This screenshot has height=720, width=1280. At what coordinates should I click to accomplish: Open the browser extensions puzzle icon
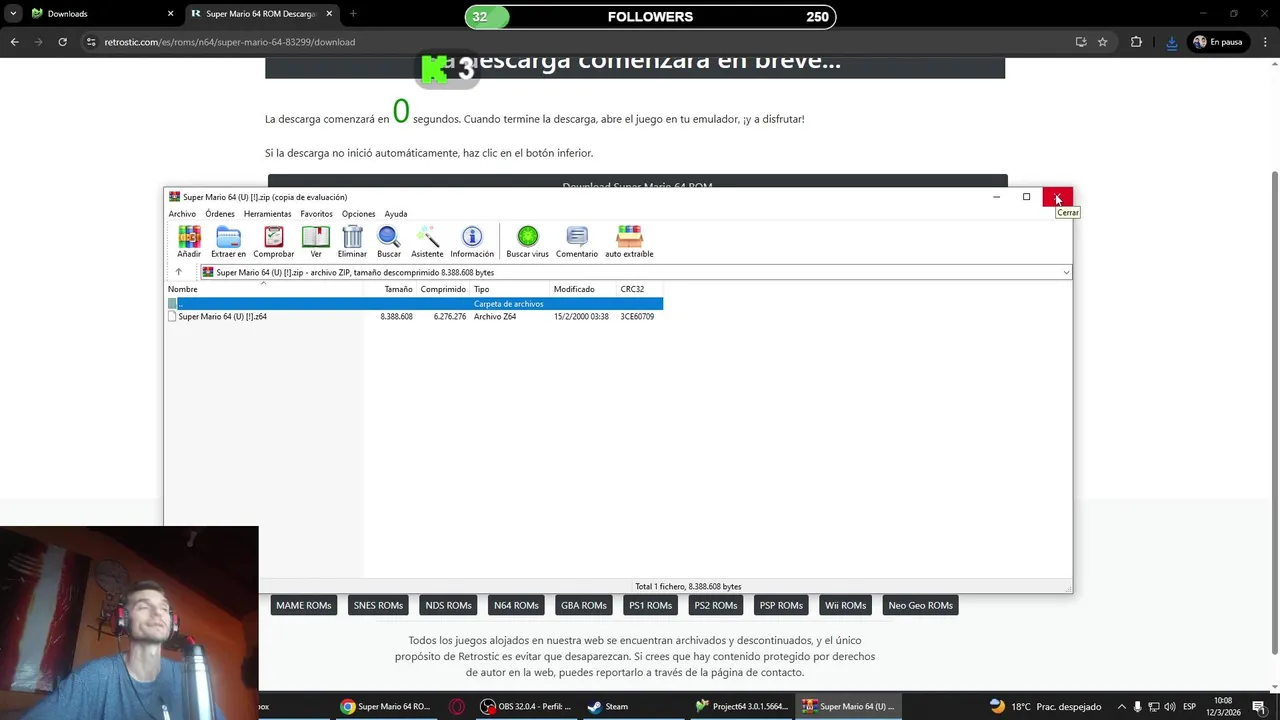click(1136, 42)
